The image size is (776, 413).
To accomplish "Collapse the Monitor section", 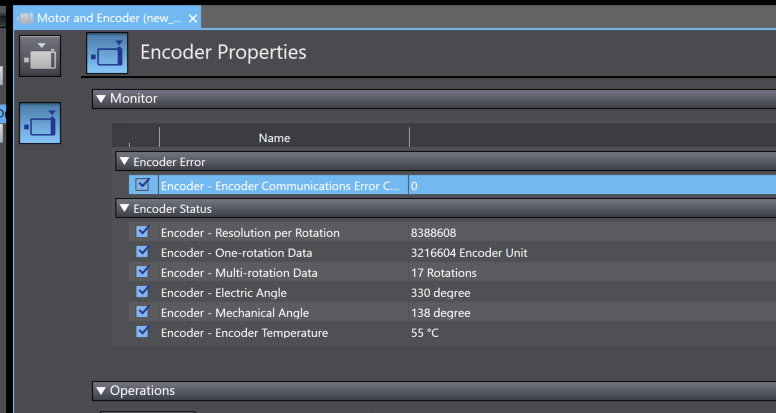I will pyautogui.click(x=100, y=99).
